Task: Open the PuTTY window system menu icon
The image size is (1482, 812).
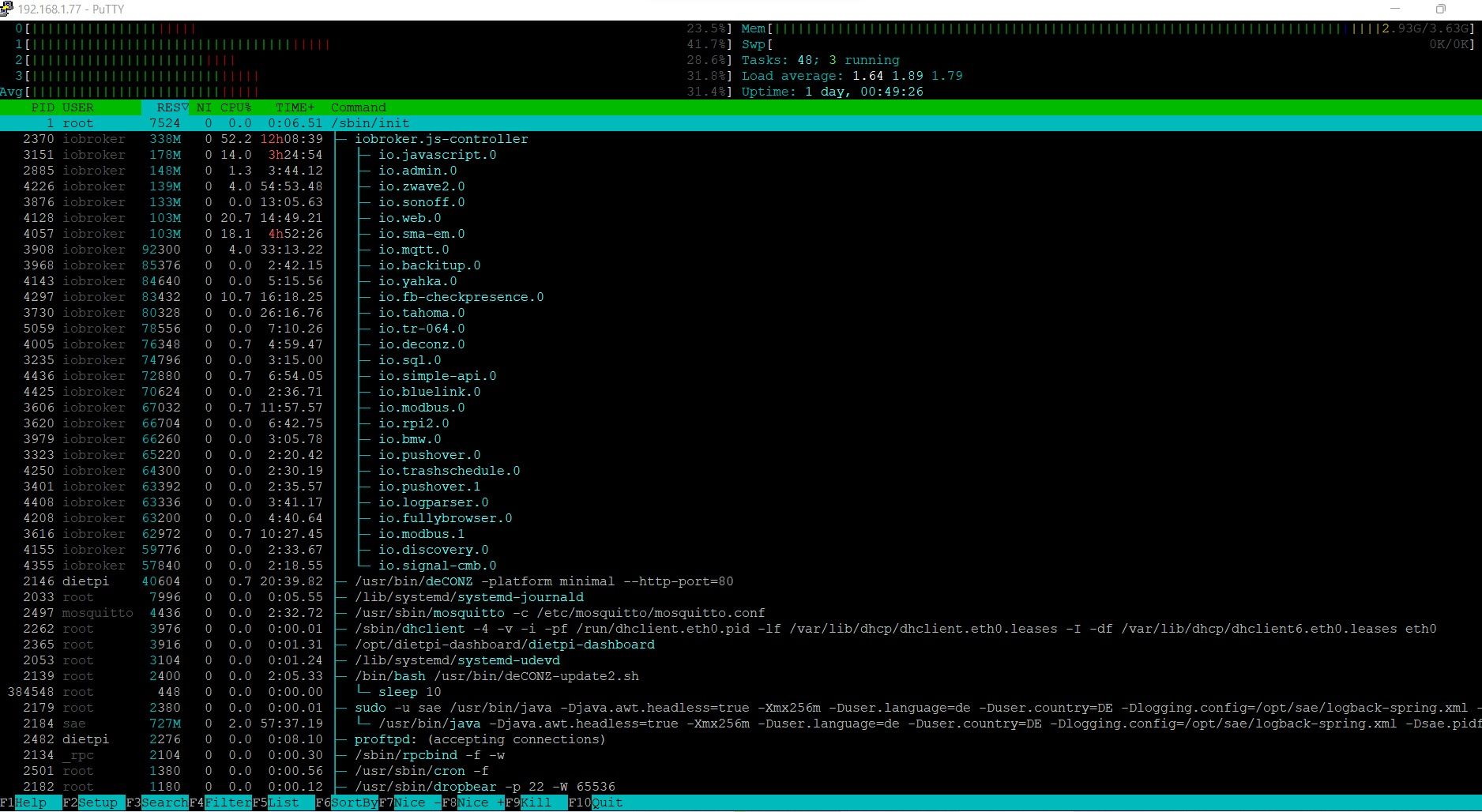Action: (x=7, y=9)
